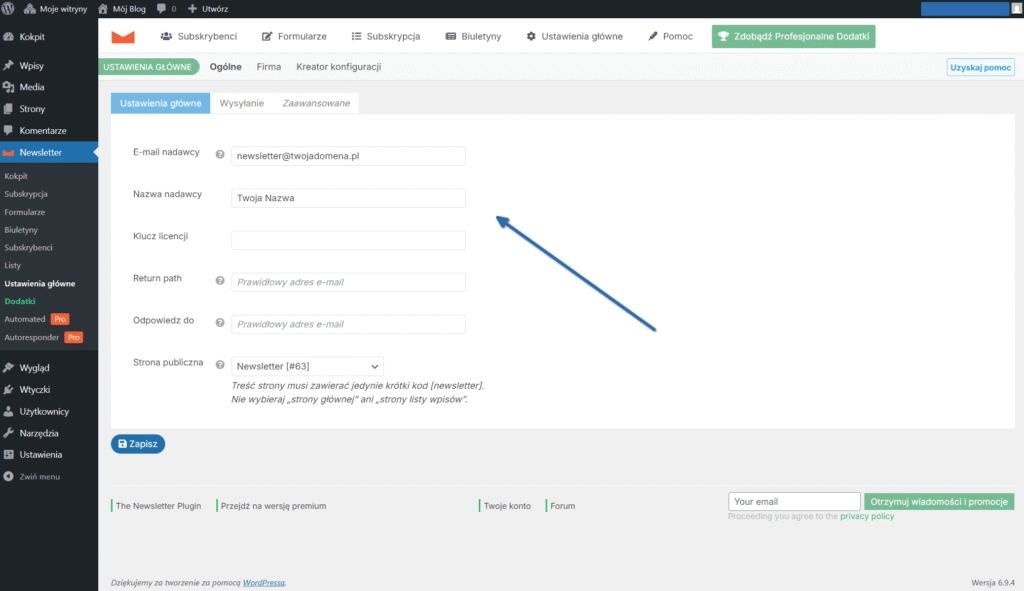Open the comments bubble icon in admin bar

tap(164, 8)
